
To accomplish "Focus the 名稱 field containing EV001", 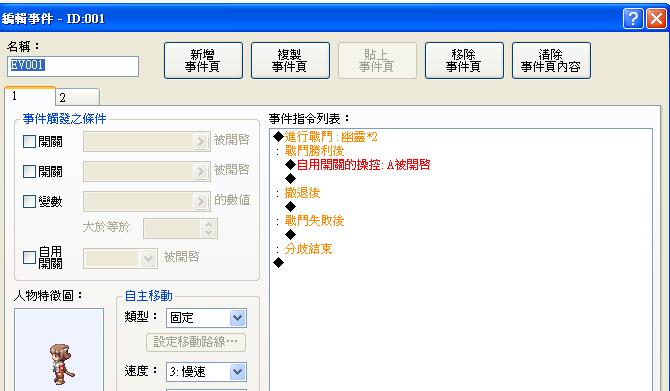I will (73, 66).
